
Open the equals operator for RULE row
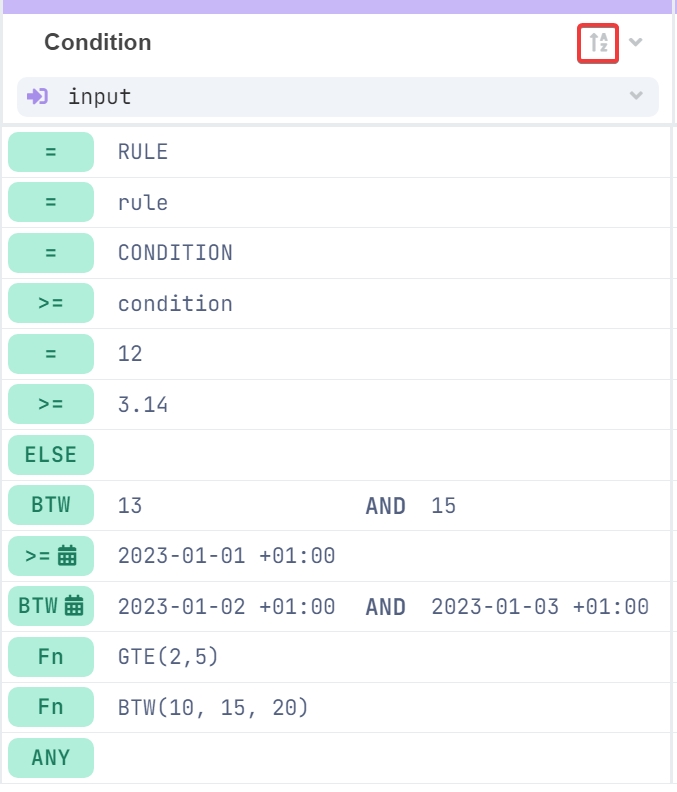[x=51, y=152]
